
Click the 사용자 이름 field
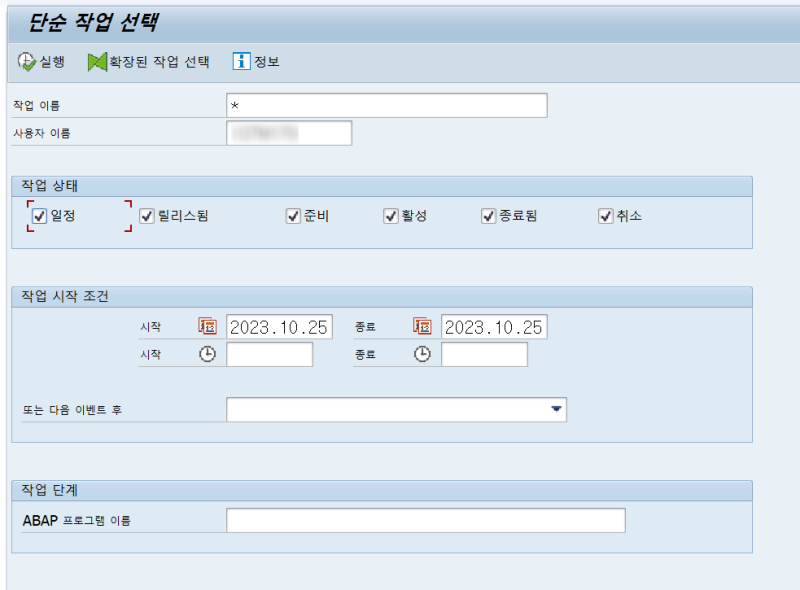tap(290, 132)
